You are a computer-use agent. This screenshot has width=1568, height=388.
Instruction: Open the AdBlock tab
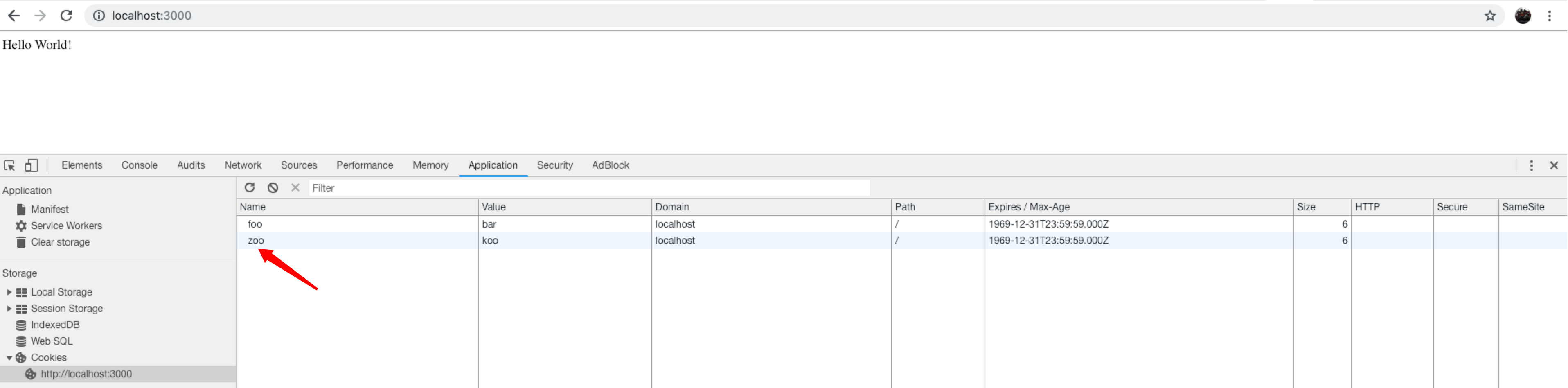click(x=611, y=165)
